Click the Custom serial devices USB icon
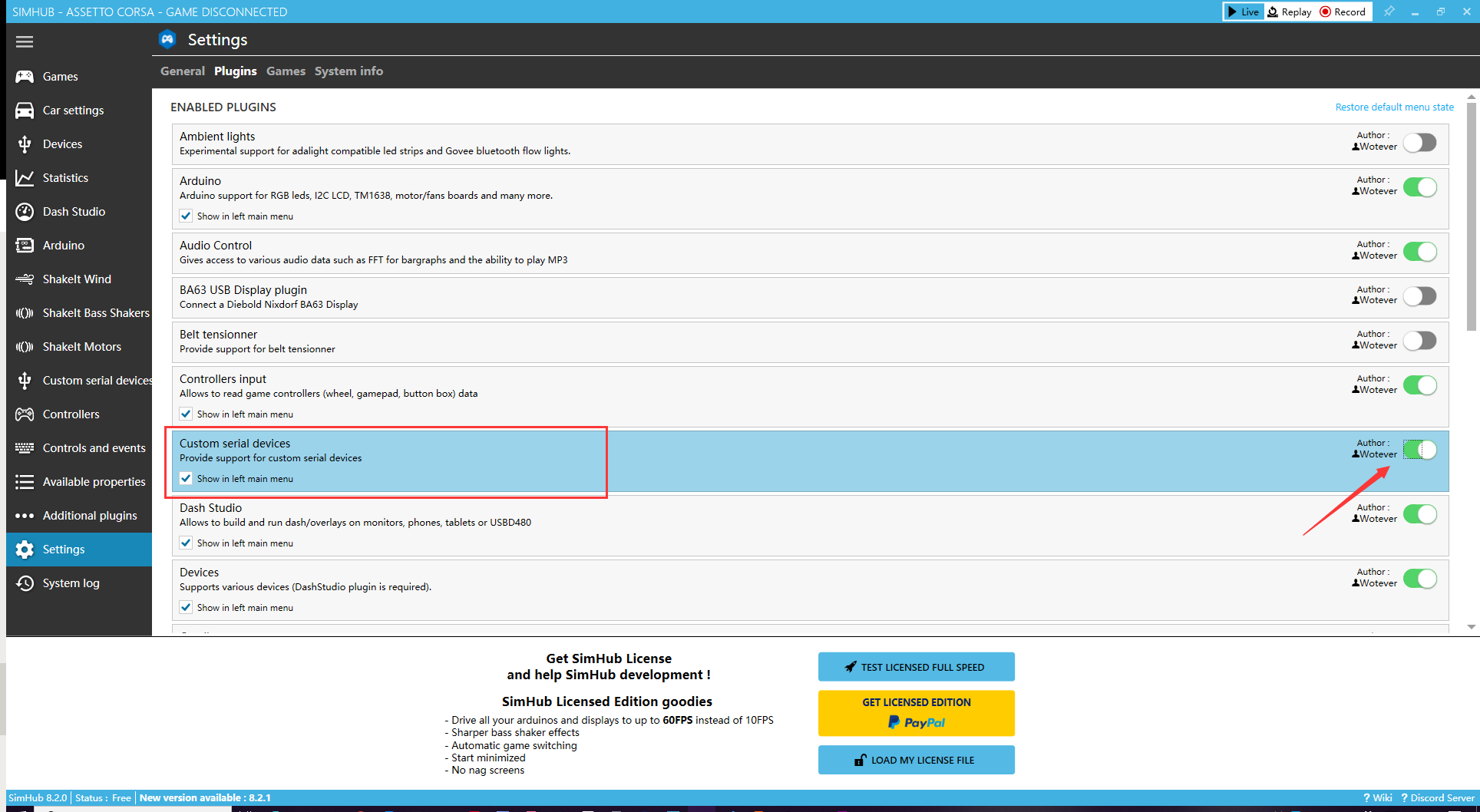Image resolution: width=1480 pixels, height=812 pixels. [x=25, y=381]
